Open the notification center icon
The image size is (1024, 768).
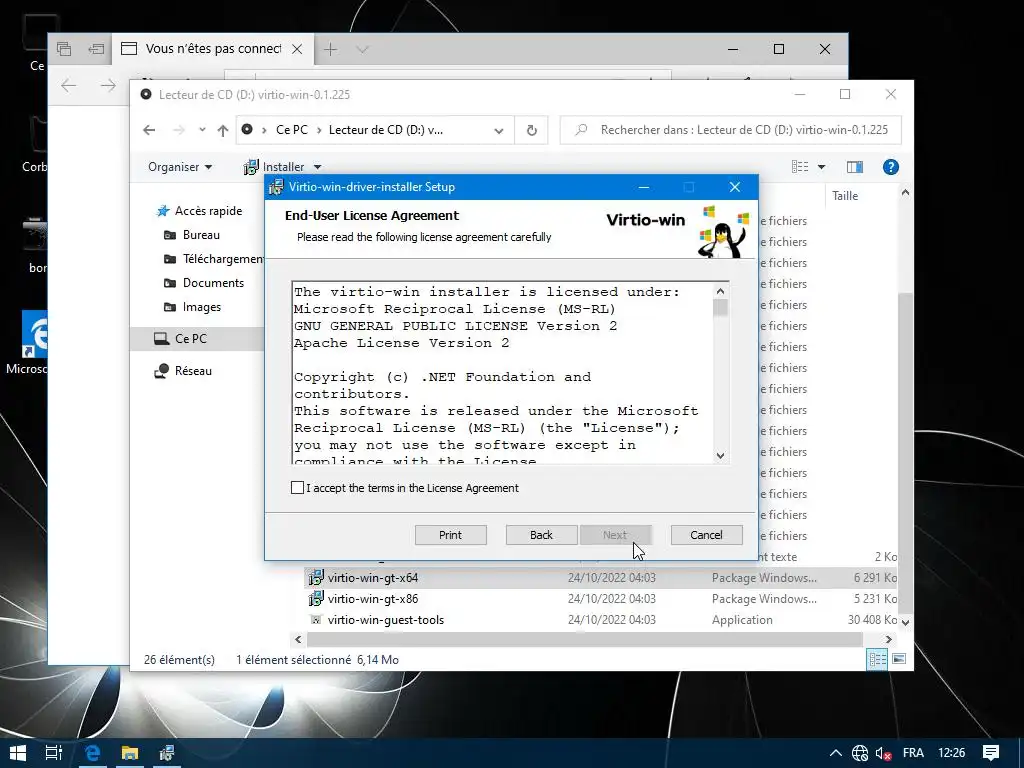point(991,753)
